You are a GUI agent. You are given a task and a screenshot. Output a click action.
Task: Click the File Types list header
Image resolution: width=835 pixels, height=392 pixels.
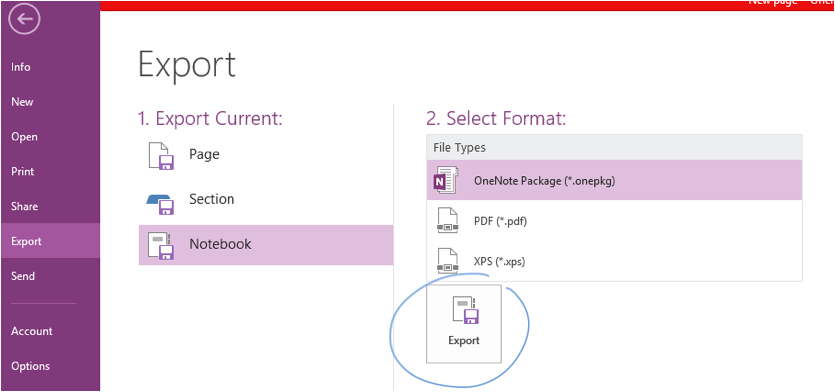[x=614, y=148]
